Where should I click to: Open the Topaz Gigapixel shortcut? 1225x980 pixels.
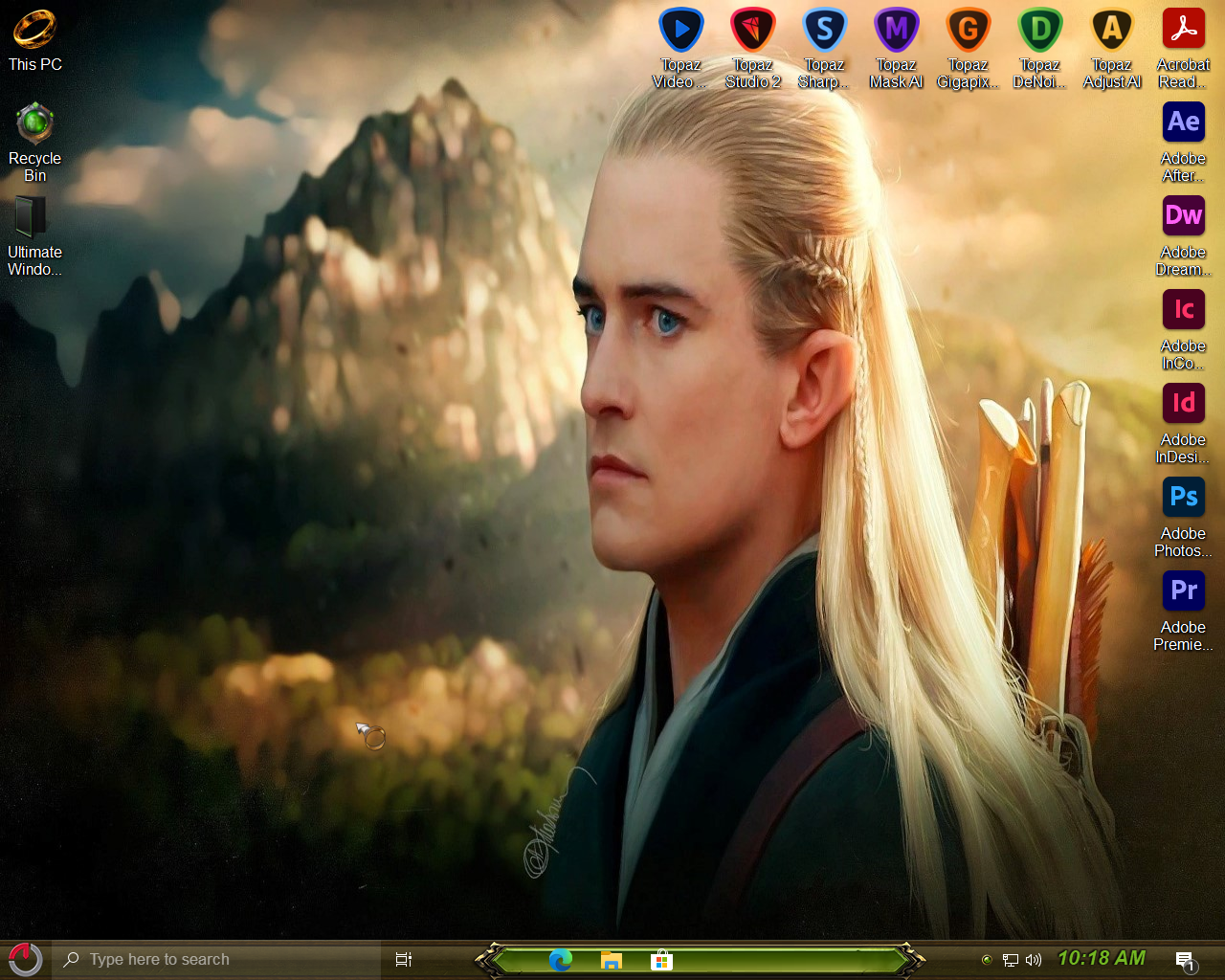[968, 48]
